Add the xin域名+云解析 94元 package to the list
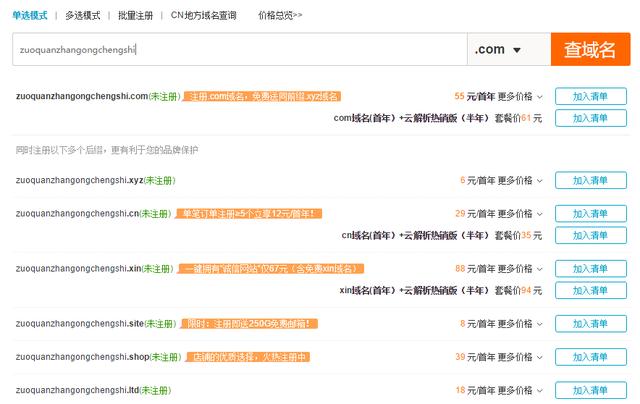Screen dimensions: 640x404 coord(591,290)
